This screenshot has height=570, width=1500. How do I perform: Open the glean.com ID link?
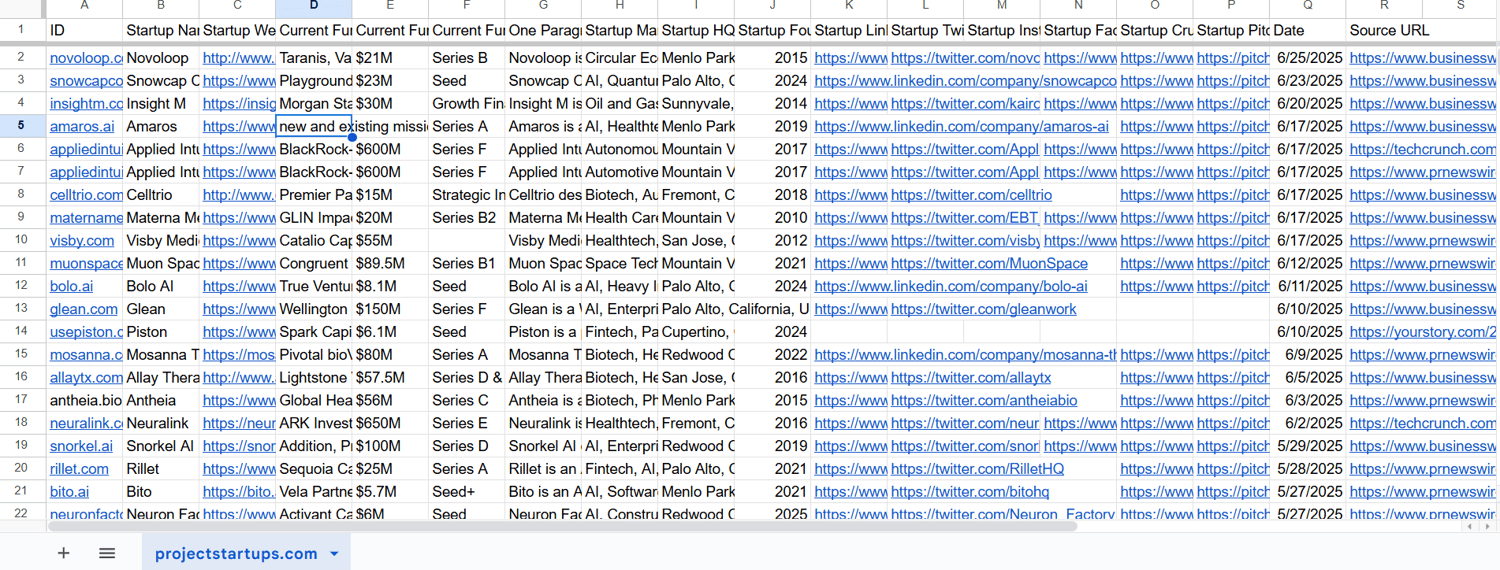point(83,309)
